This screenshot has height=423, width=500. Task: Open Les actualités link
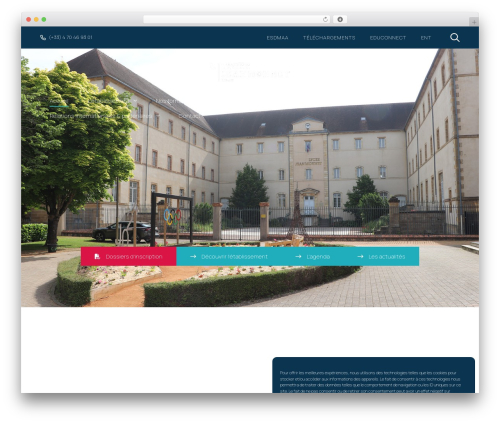tap(387, 256)
